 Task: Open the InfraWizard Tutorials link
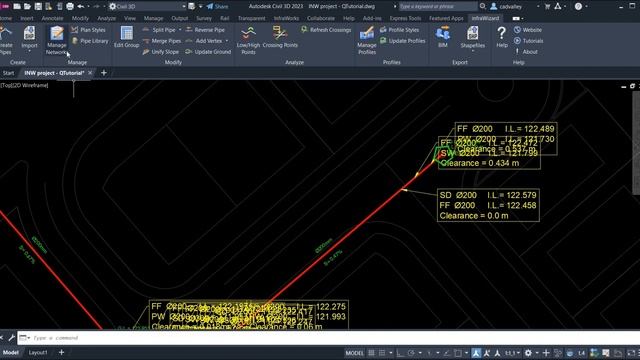529,41
